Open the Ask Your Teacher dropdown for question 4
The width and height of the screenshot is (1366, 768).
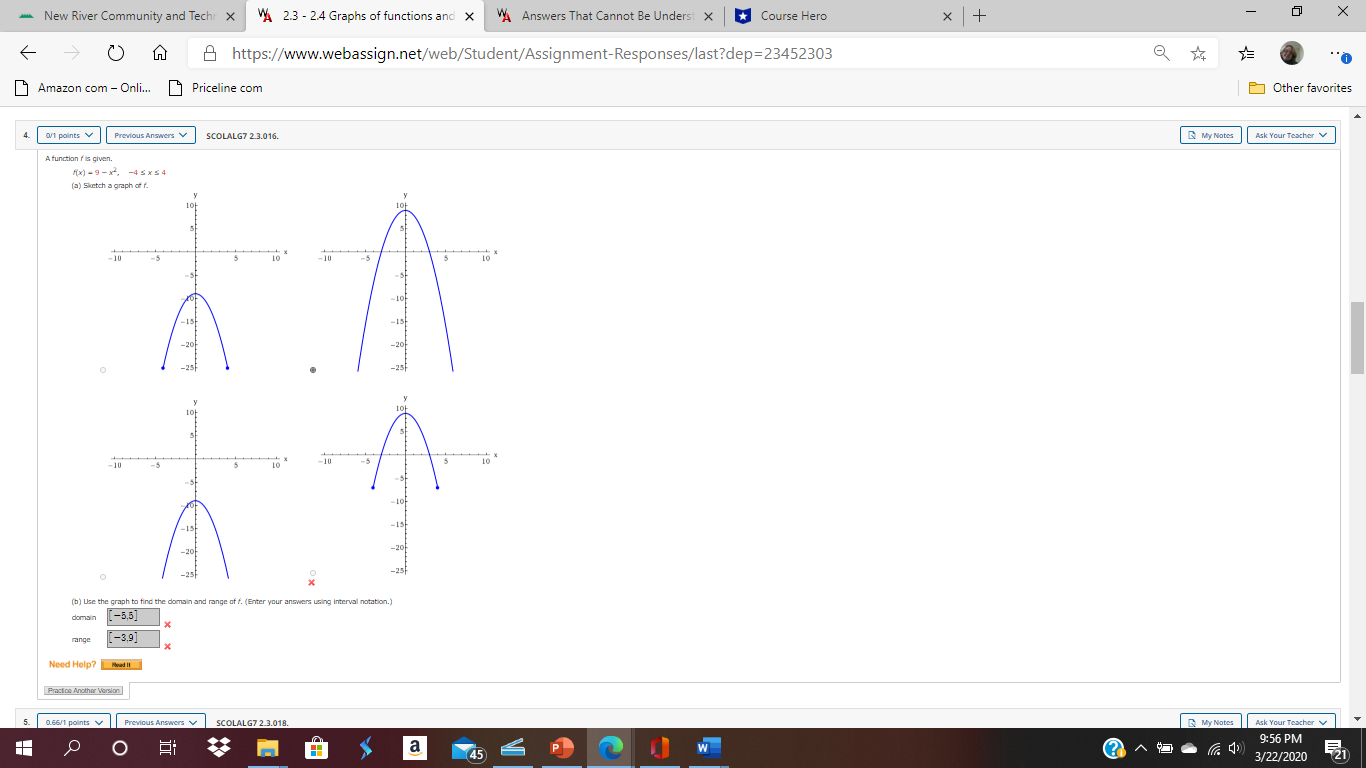pos(1291,135)
